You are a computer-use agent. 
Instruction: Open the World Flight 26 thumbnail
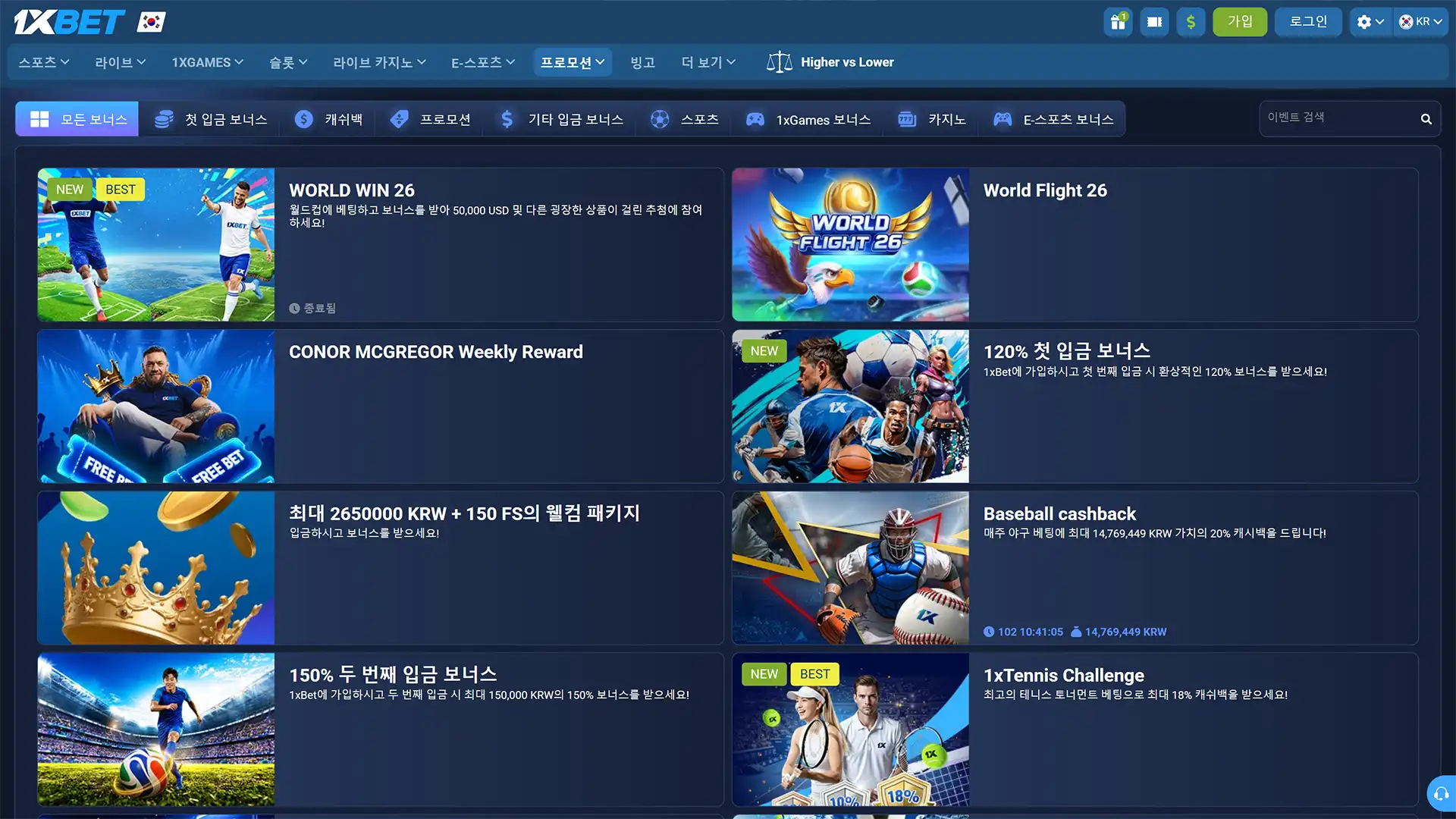pos(850,244)
